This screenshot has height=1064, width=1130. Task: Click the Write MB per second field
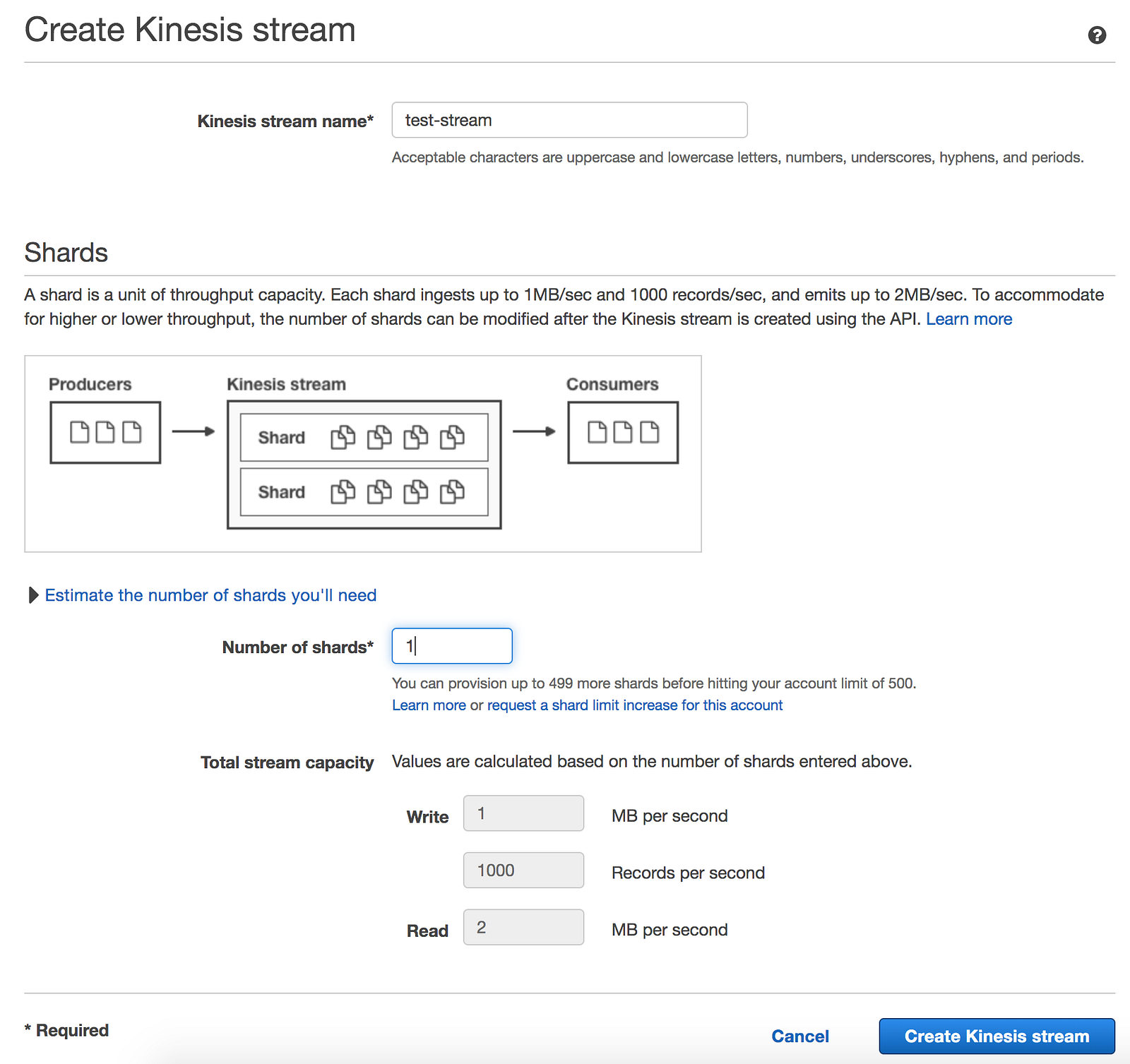coord(523,813)
